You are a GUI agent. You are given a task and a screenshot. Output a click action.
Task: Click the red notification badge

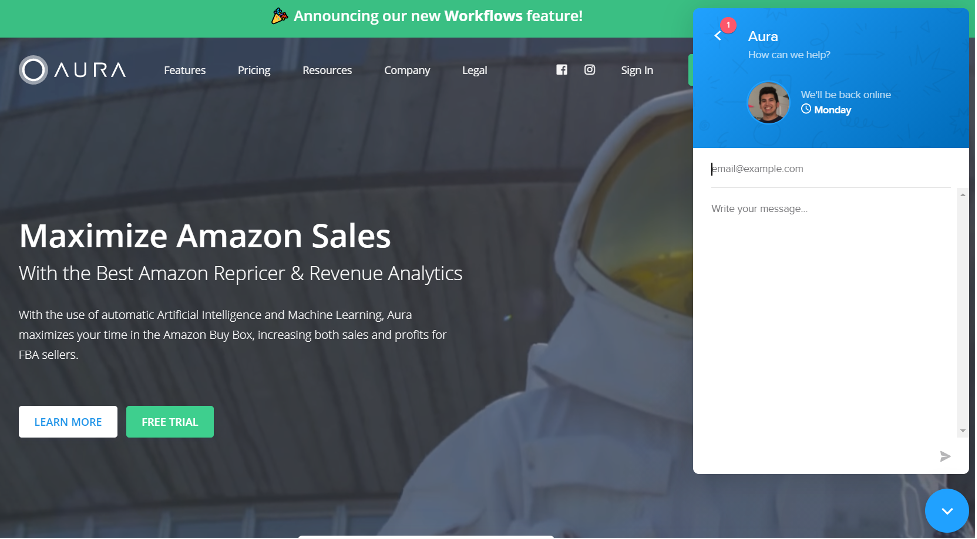(x=728, y=25)
